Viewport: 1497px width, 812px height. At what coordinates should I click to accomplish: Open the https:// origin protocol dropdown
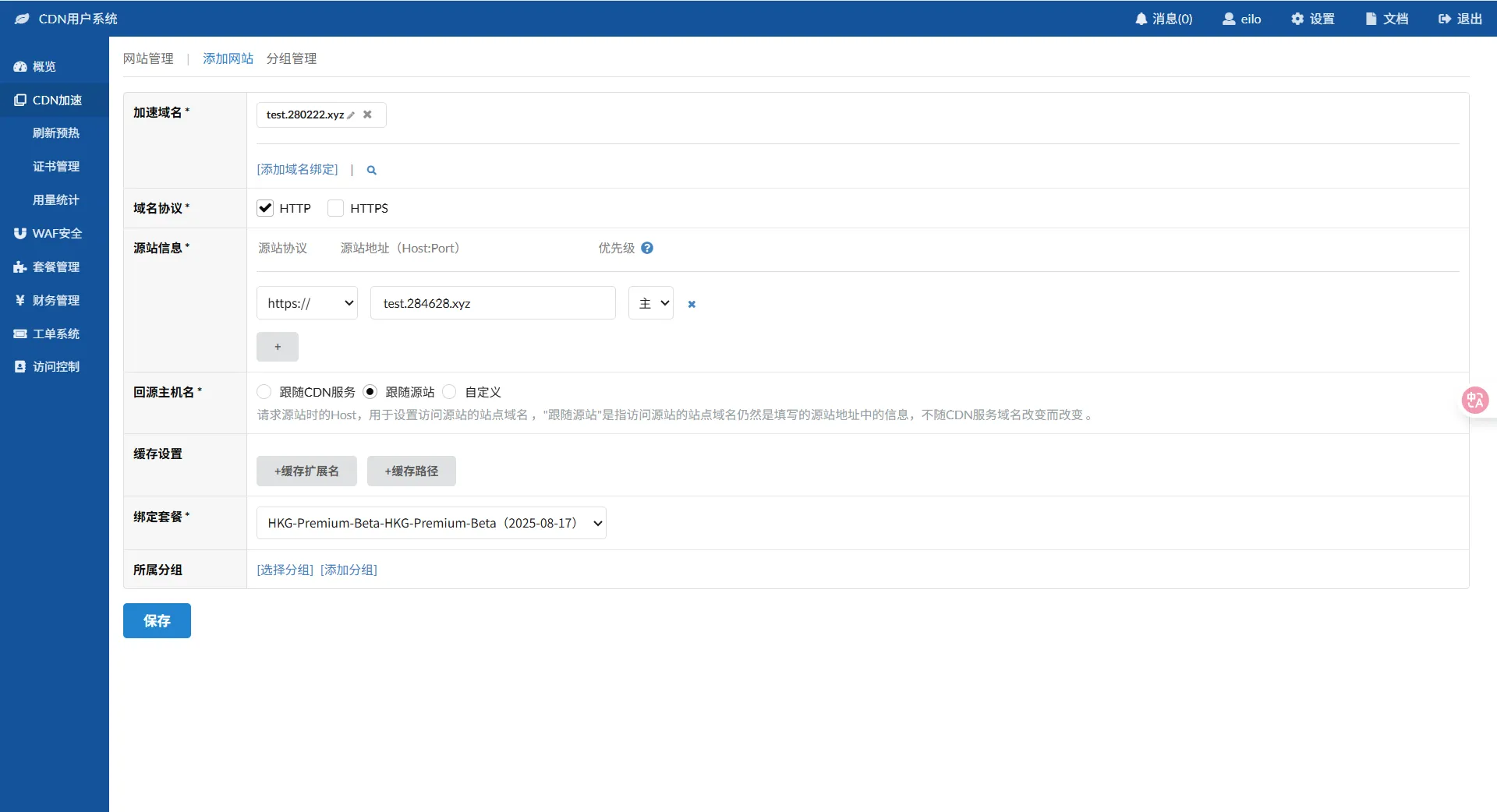307,303
